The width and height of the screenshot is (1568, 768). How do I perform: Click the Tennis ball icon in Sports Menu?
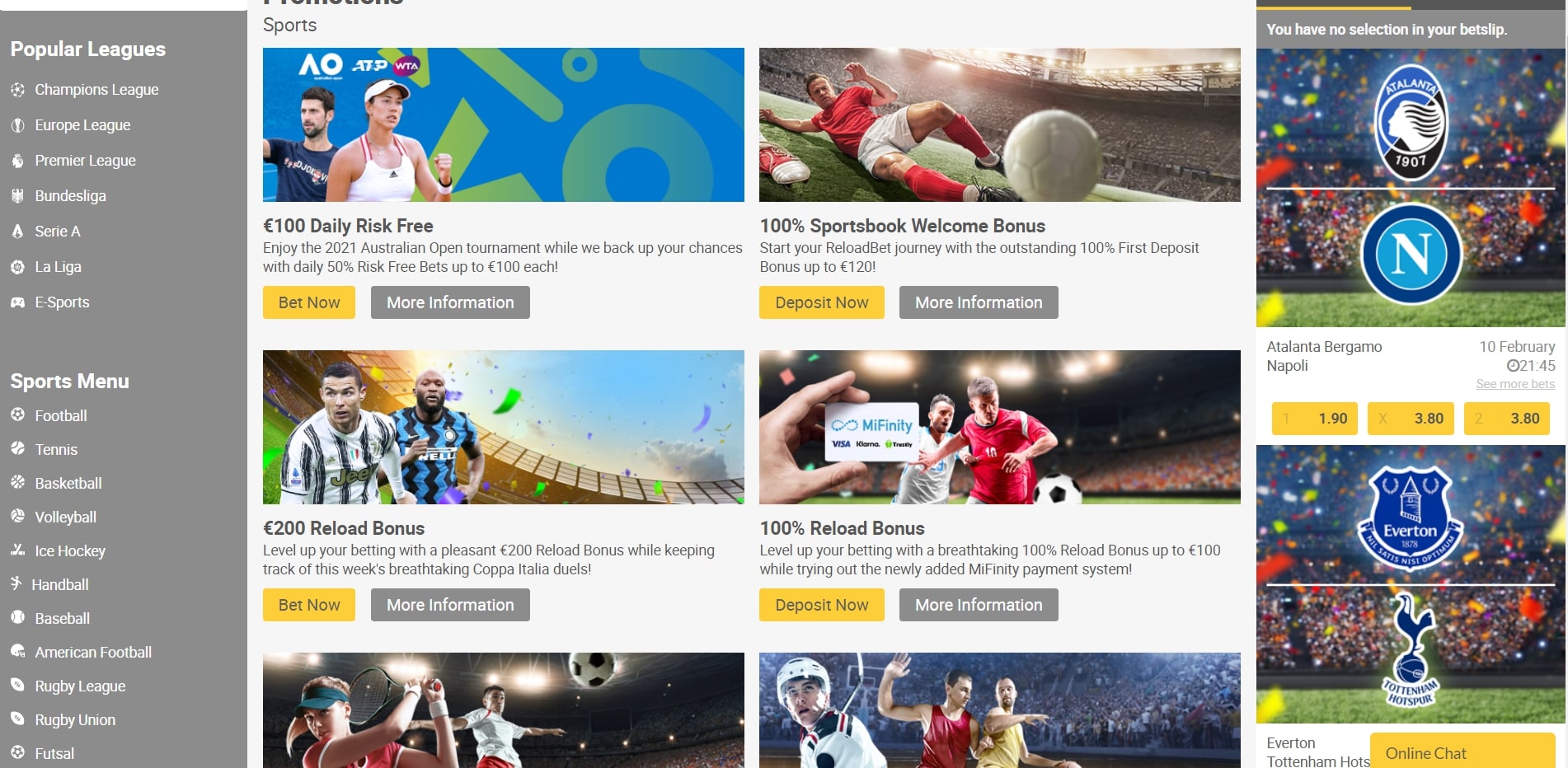click(x=17, y=449)
